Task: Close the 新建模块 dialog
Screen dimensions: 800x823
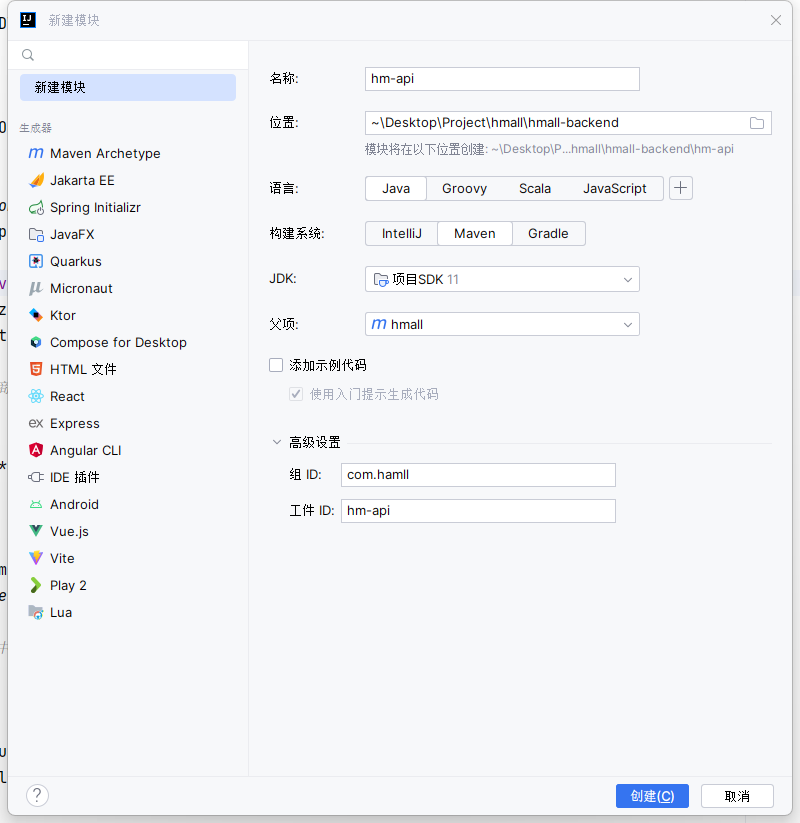Action: (775, 20)
